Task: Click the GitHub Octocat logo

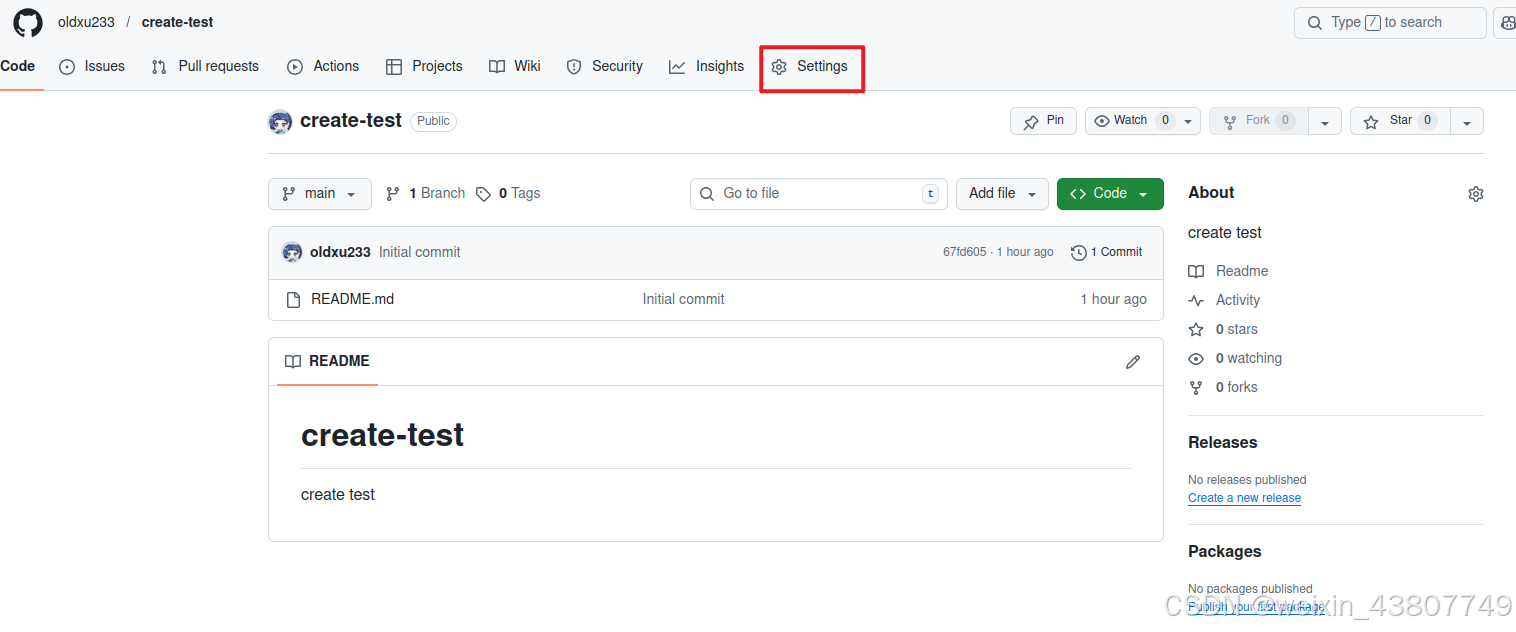Action: [28, 22]
